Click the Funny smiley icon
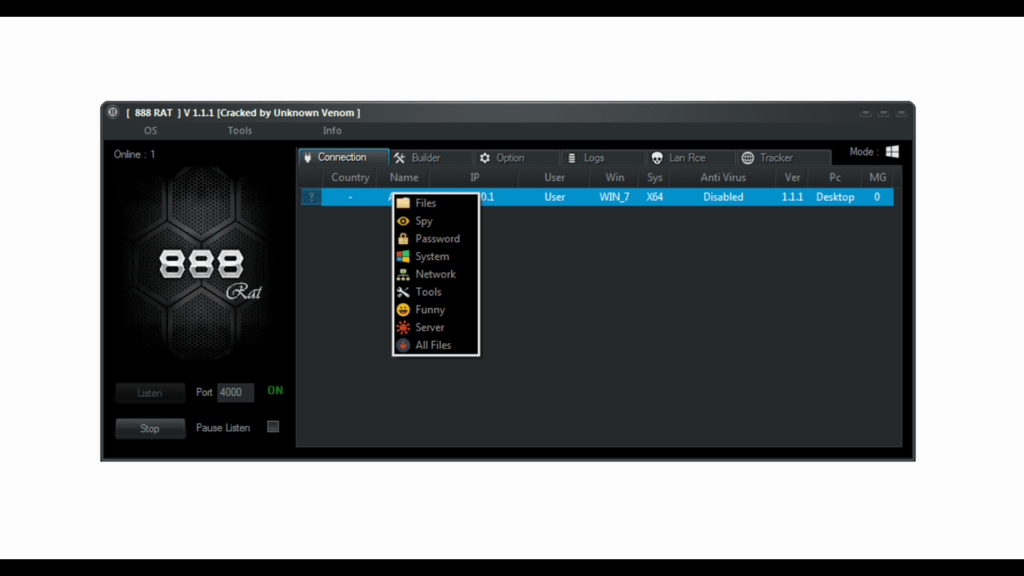The height and width of the screenshot is (576, 1024). pos(403,310)
